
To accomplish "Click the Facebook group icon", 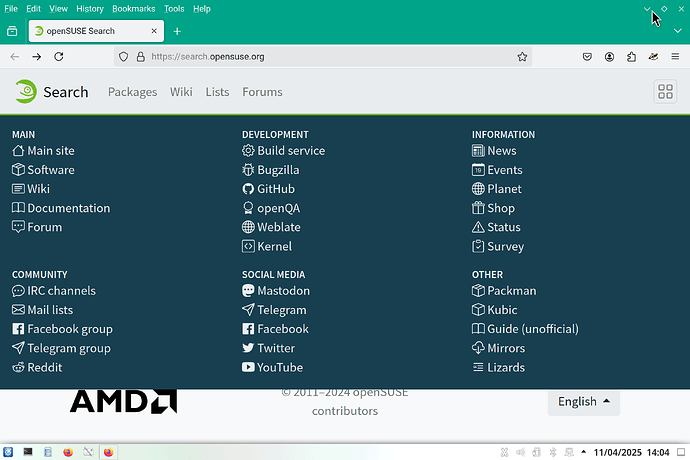I will (x=18, y=329).
